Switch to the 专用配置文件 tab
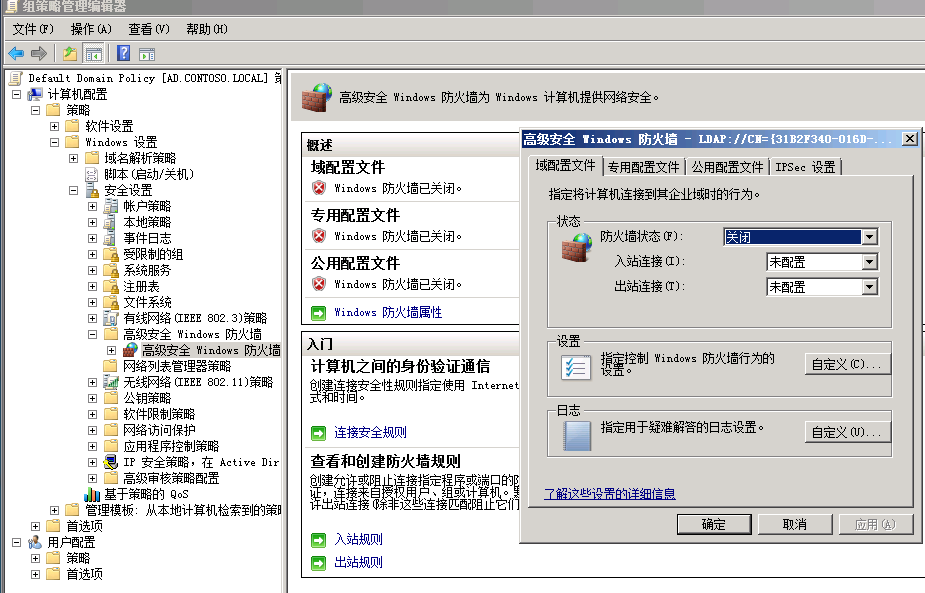This screenshot has height=593, width=925. pos(644,167)
